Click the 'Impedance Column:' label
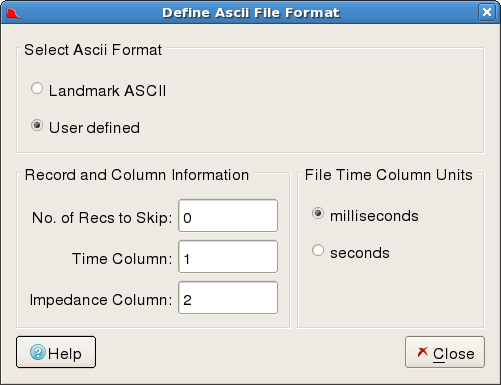This screenshot has height=385, width=501. point(101,300)
